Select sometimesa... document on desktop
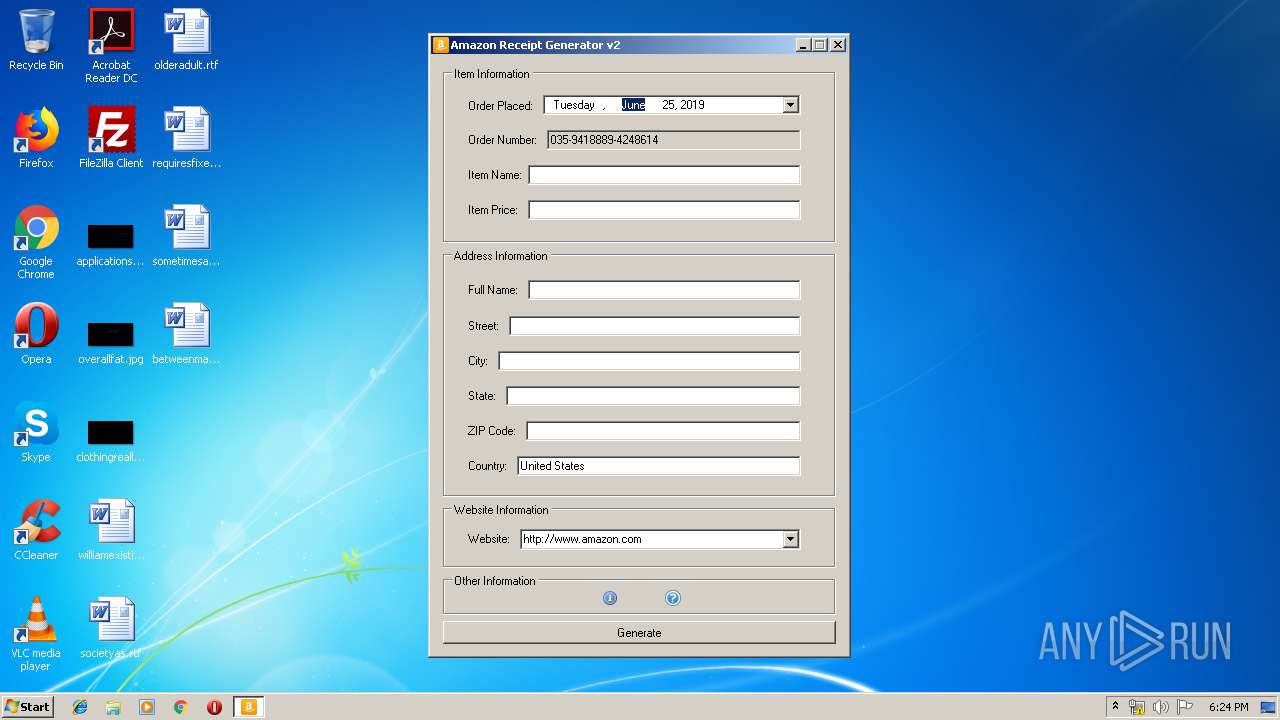1280x720 pixels. click(x=186, y=236)
